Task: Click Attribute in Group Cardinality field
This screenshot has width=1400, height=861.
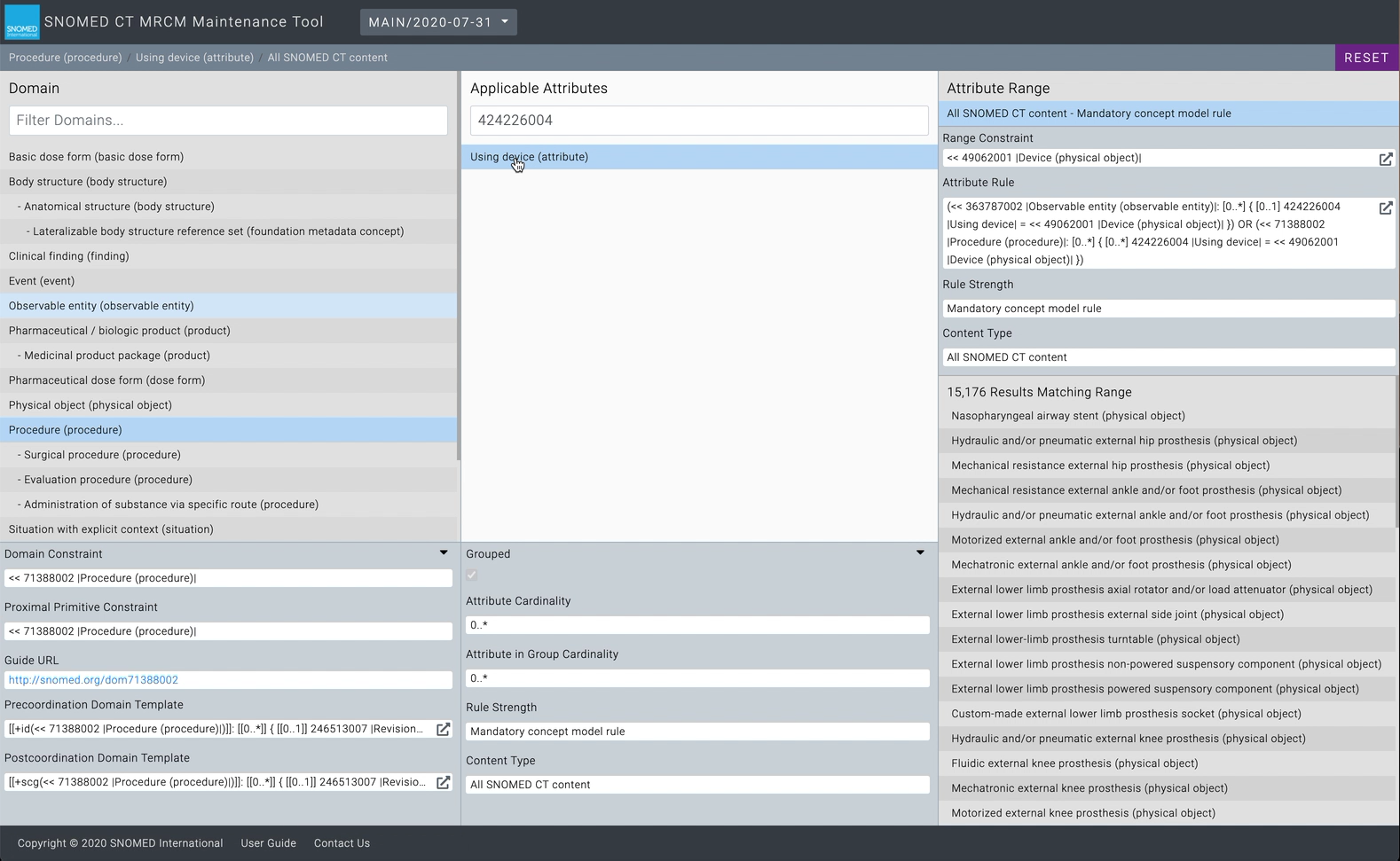Action: (697, 678)
